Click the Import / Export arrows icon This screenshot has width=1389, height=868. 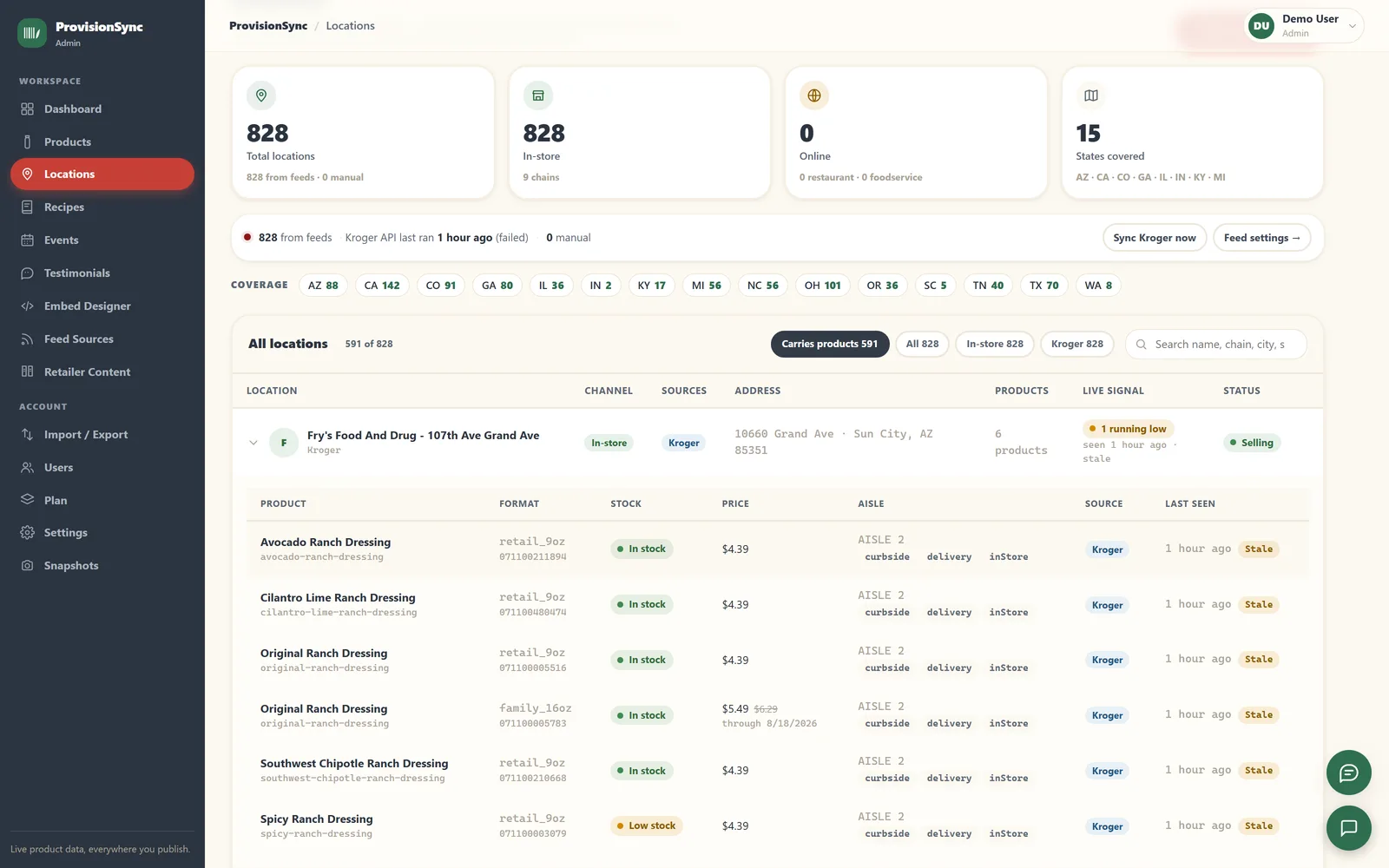point(27,435)
